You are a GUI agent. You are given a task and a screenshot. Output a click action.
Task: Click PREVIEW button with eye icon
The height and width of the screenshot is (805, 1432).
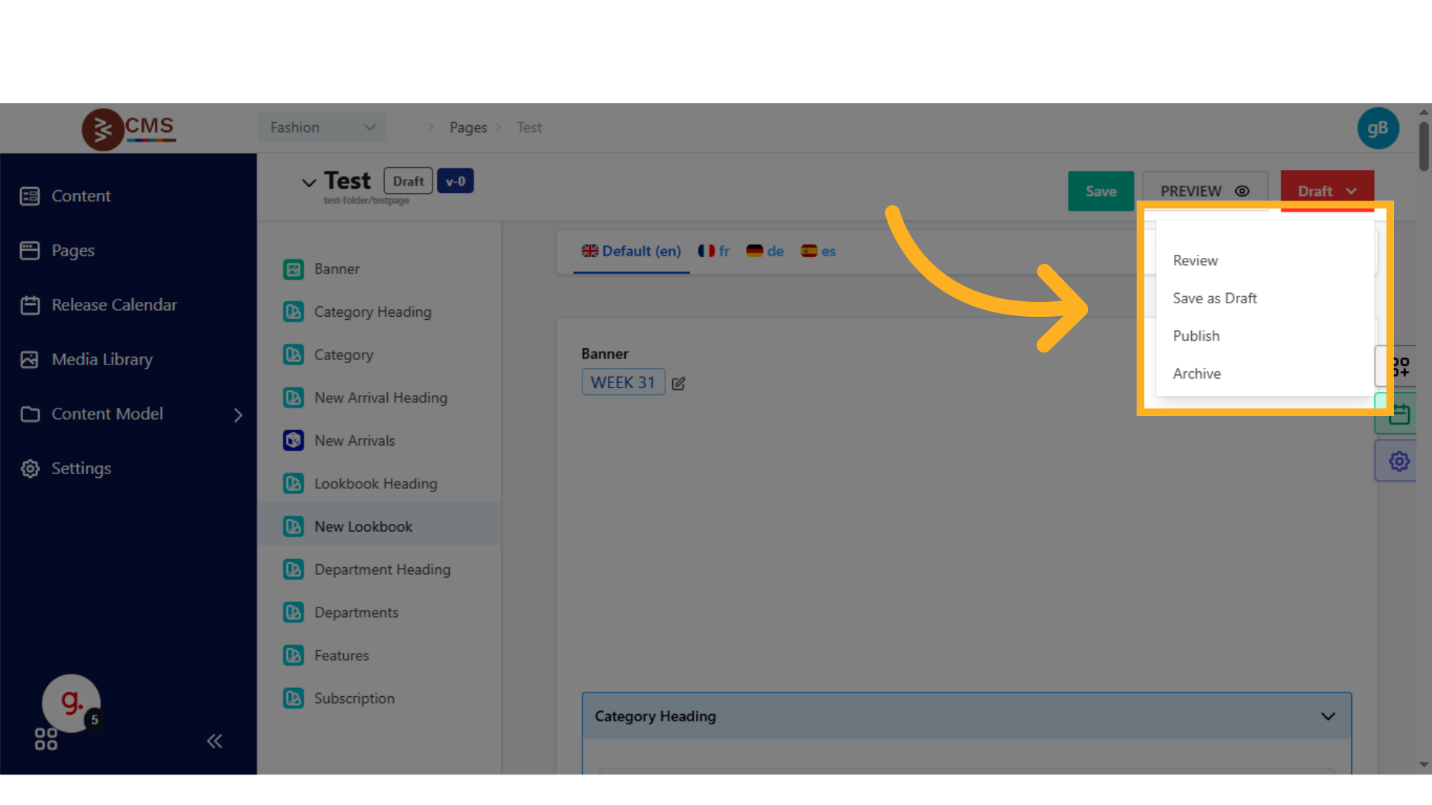click(1204, 191)
